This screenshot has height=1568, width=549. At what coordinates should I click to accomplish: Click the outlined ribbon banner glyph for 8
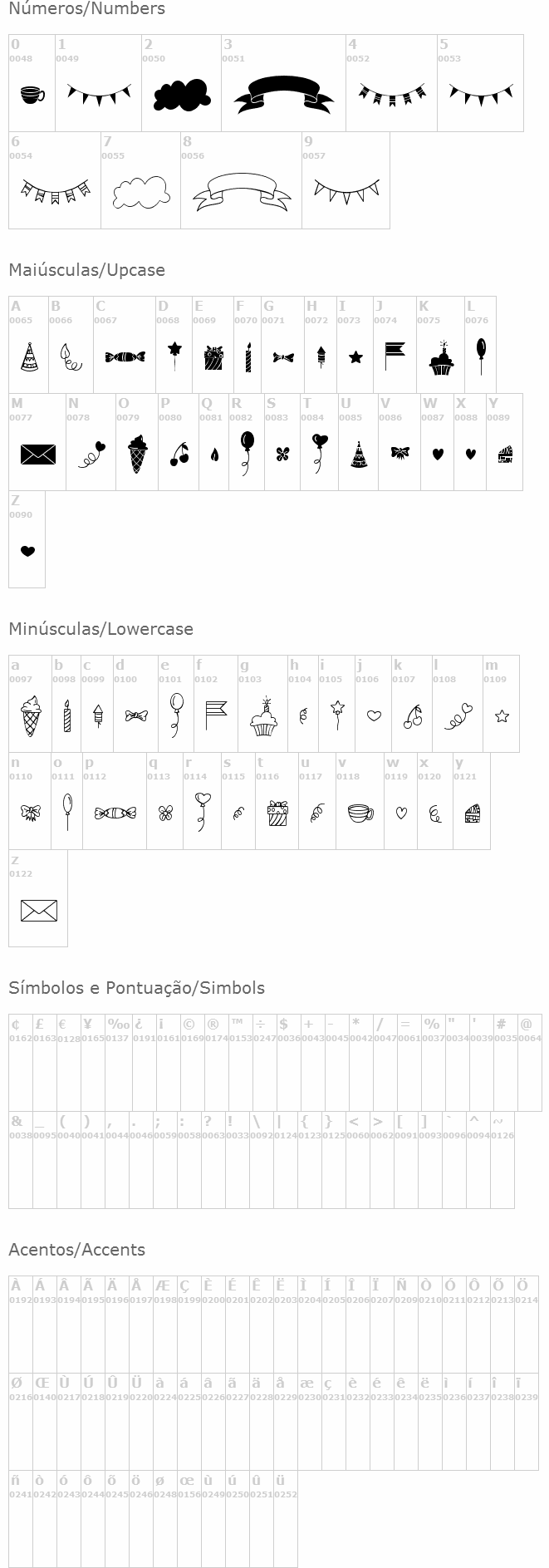tap(242, 192)
